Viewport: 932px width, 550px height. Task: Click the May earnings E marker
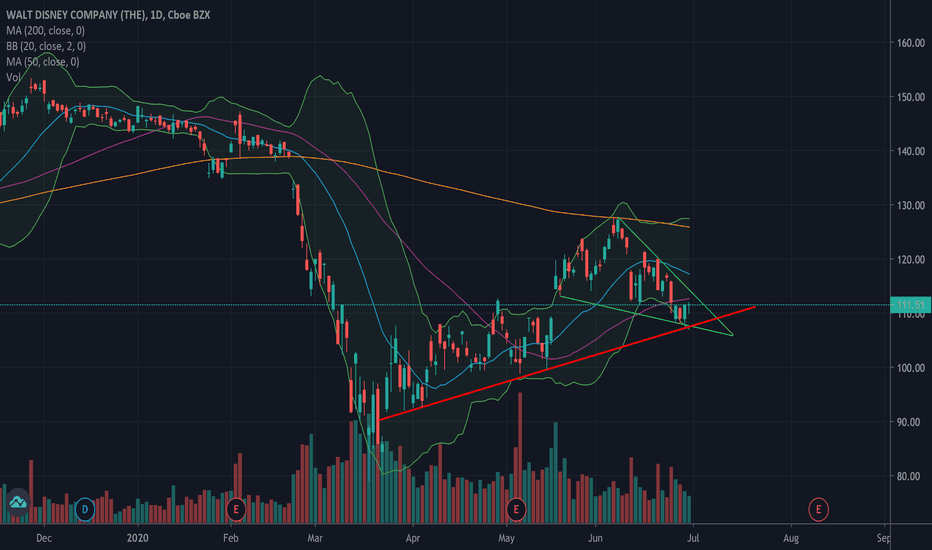tap(516, 510)
